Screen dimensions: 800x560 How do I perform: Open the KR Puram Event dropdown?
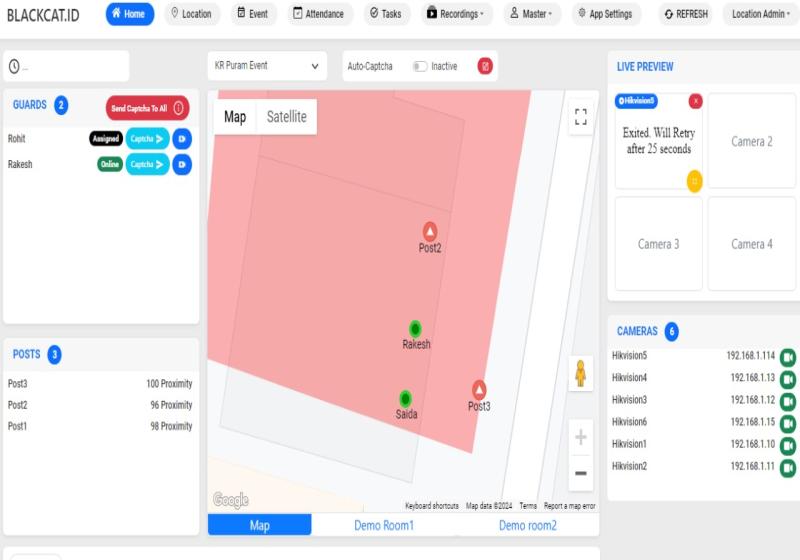267,66
